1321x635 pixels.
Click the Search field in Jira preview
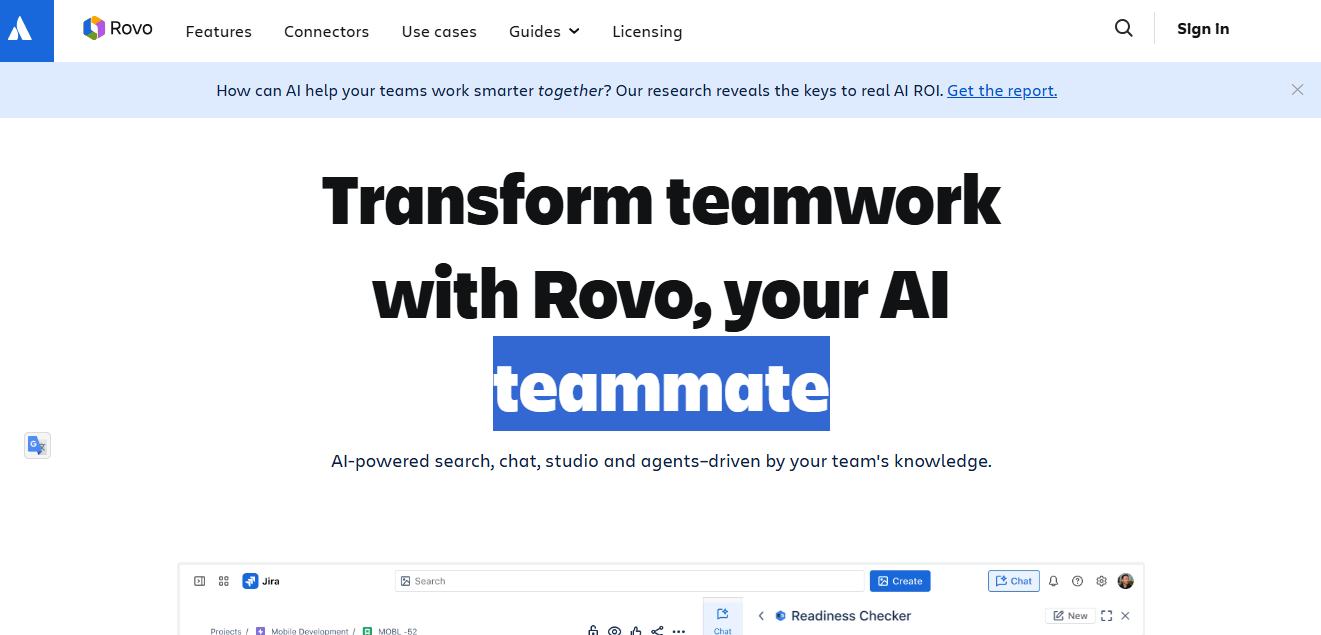[630, 581]
